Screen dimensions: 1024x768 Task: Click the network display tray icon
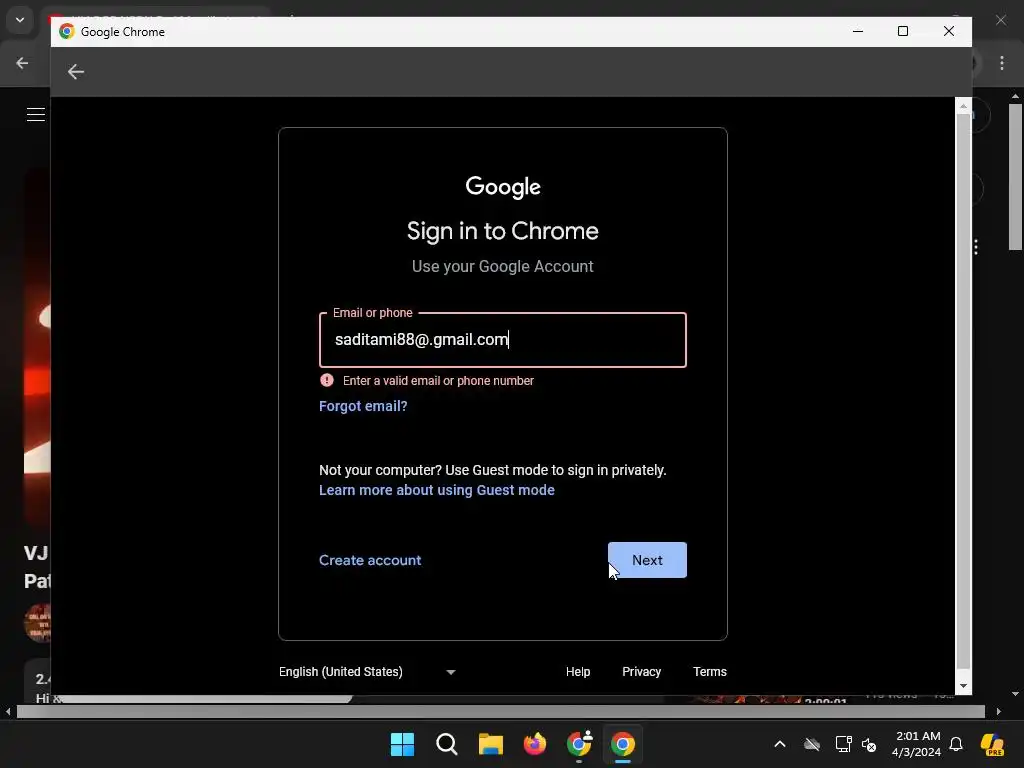coord(843,744)
